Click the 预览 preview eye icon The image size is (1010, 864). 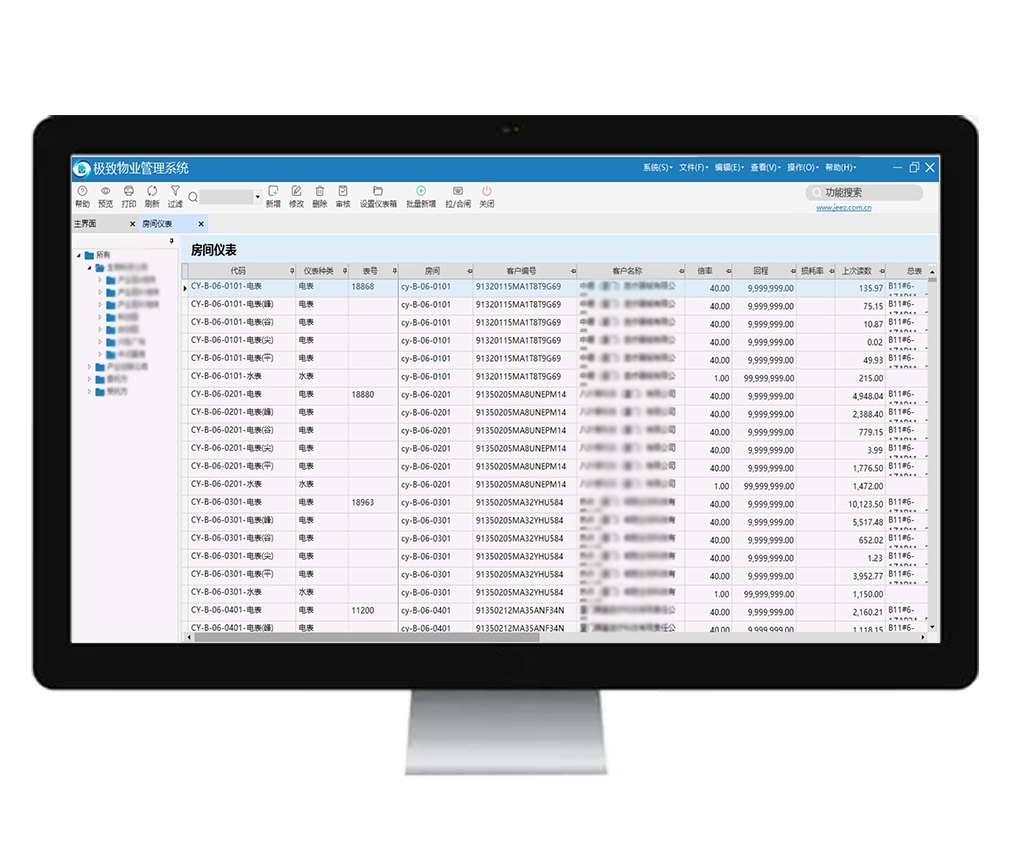[106, 191]
